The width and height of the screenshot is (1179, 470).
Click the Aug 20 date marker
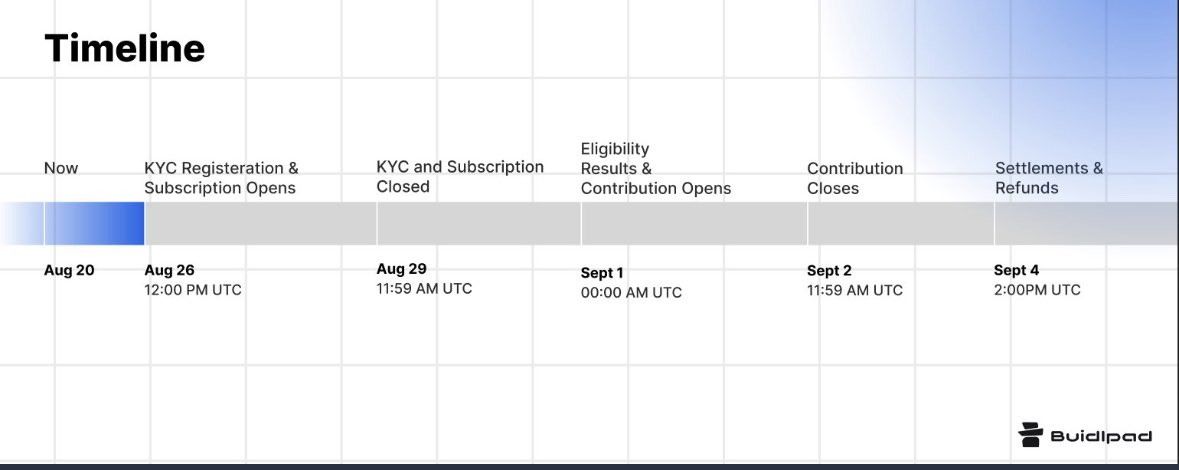(x=69, y=270)
